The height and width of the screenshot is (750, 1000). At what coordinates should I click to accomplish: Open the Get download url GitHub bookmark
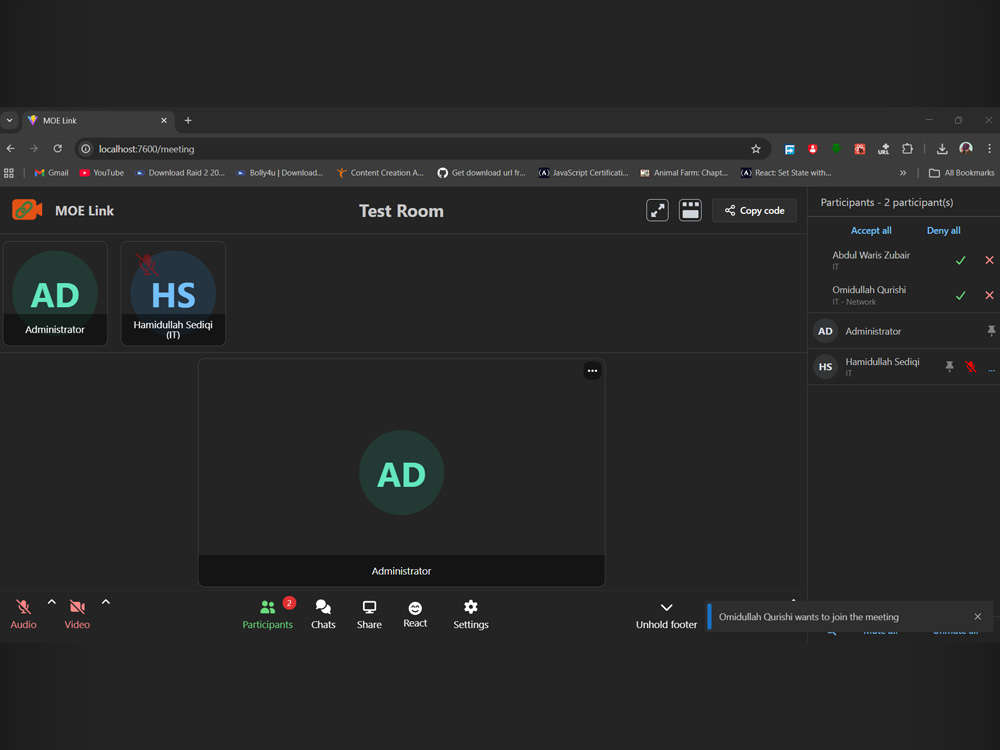point(482,173)
